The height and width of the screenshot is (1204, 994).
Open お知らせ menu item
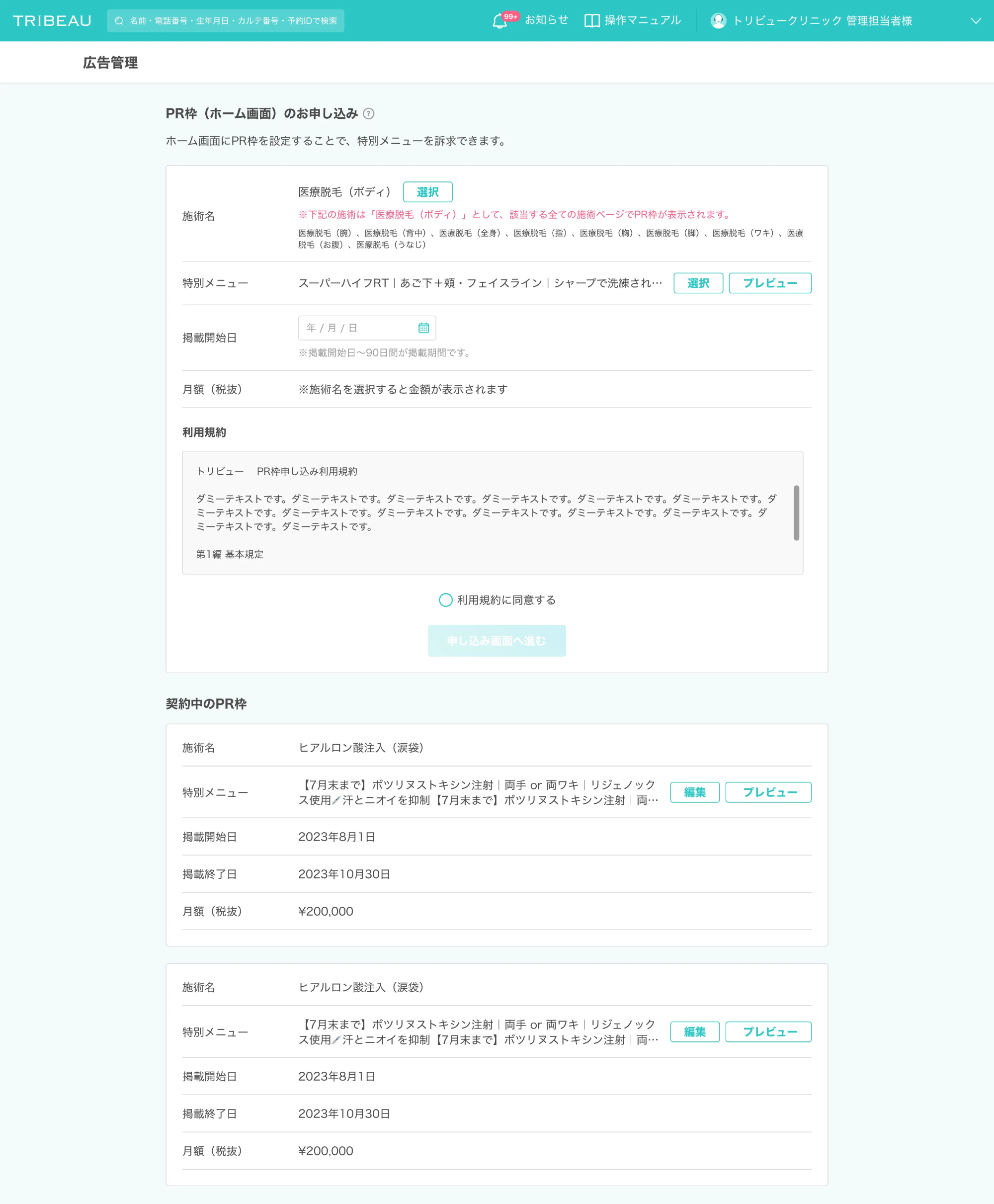[x=546, y=20]
